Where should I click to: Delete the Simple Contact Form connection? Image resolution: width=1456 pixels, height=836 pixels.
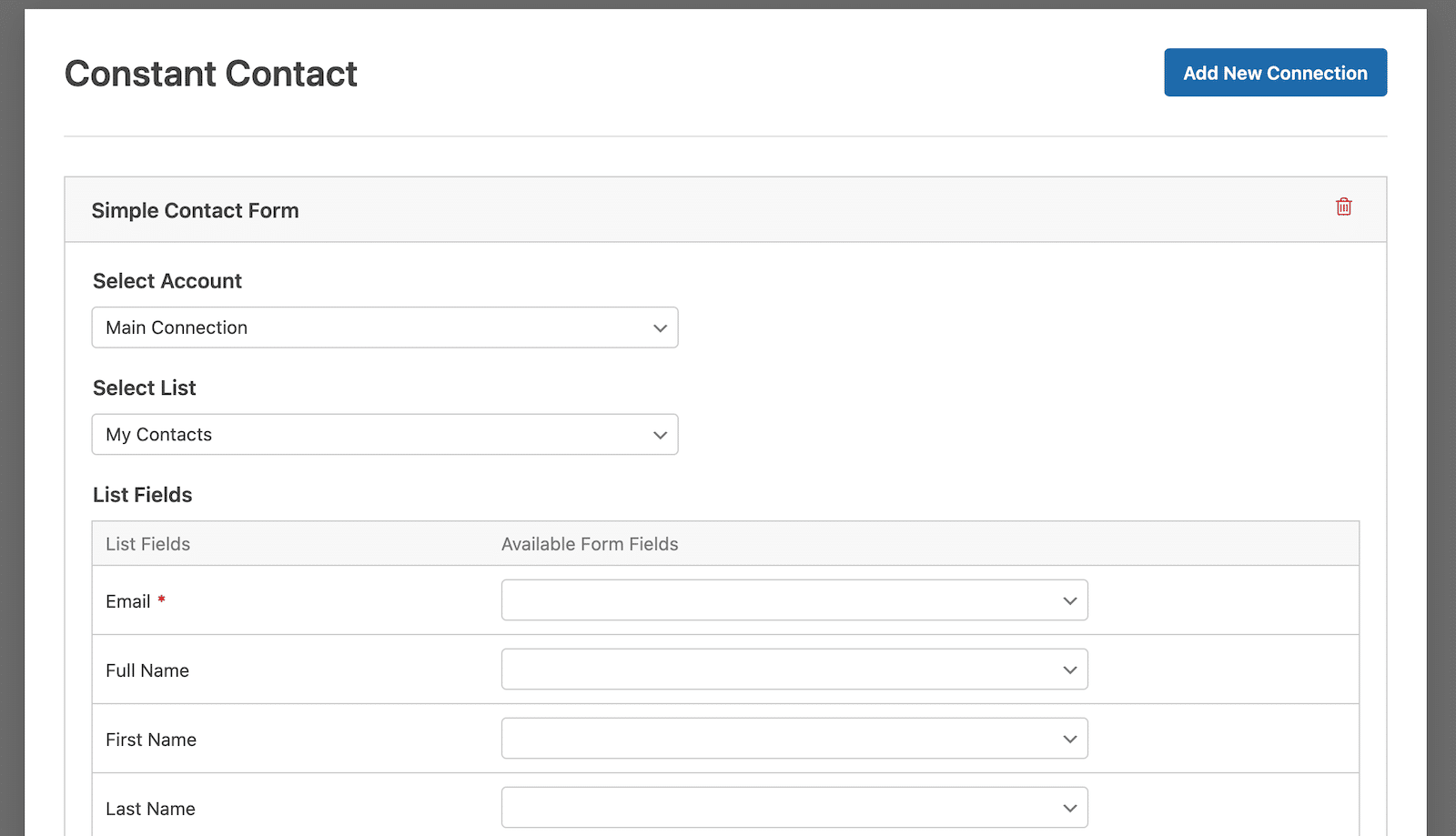(x=1343, y=207)
